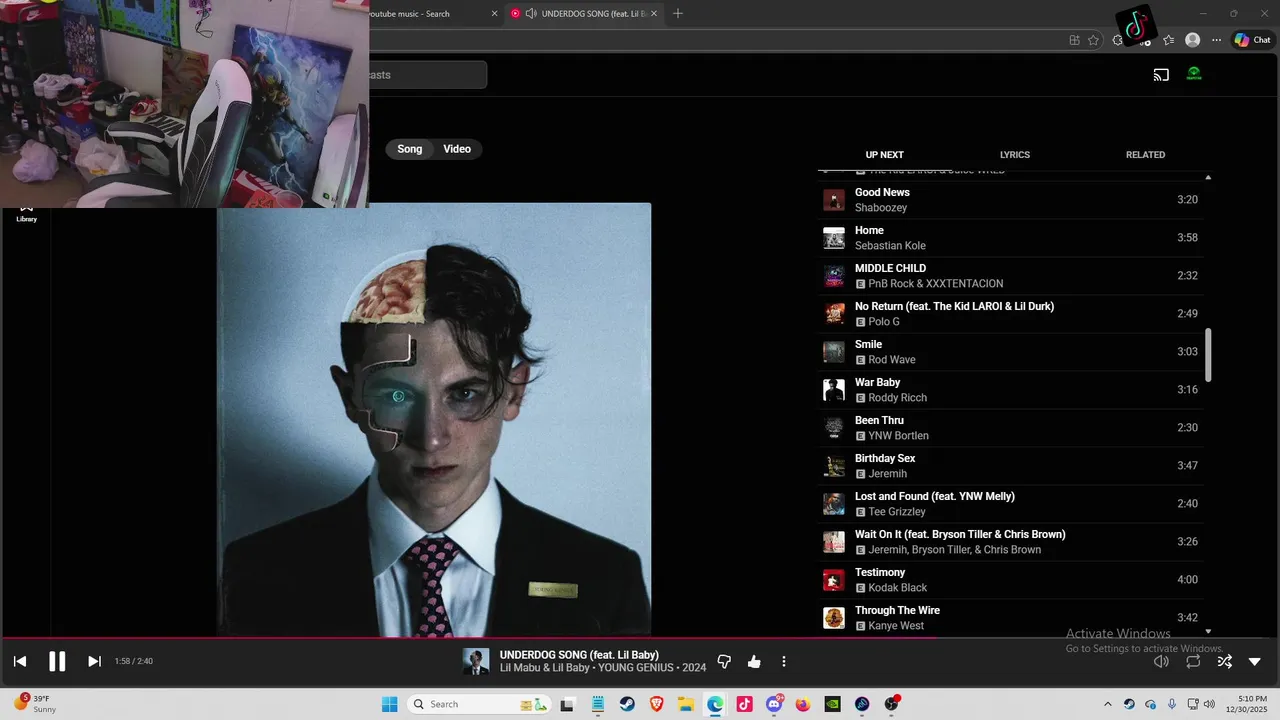The height and width of the screenshot is (720, 1280).
Task: Open the RELATED tab
Action: pyautogui.click(x=1145, y=155)
